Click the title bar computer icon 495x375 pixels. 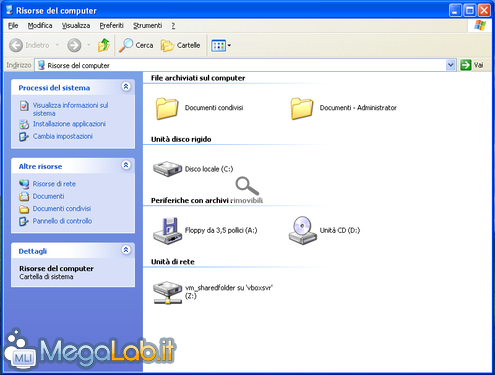9,10
